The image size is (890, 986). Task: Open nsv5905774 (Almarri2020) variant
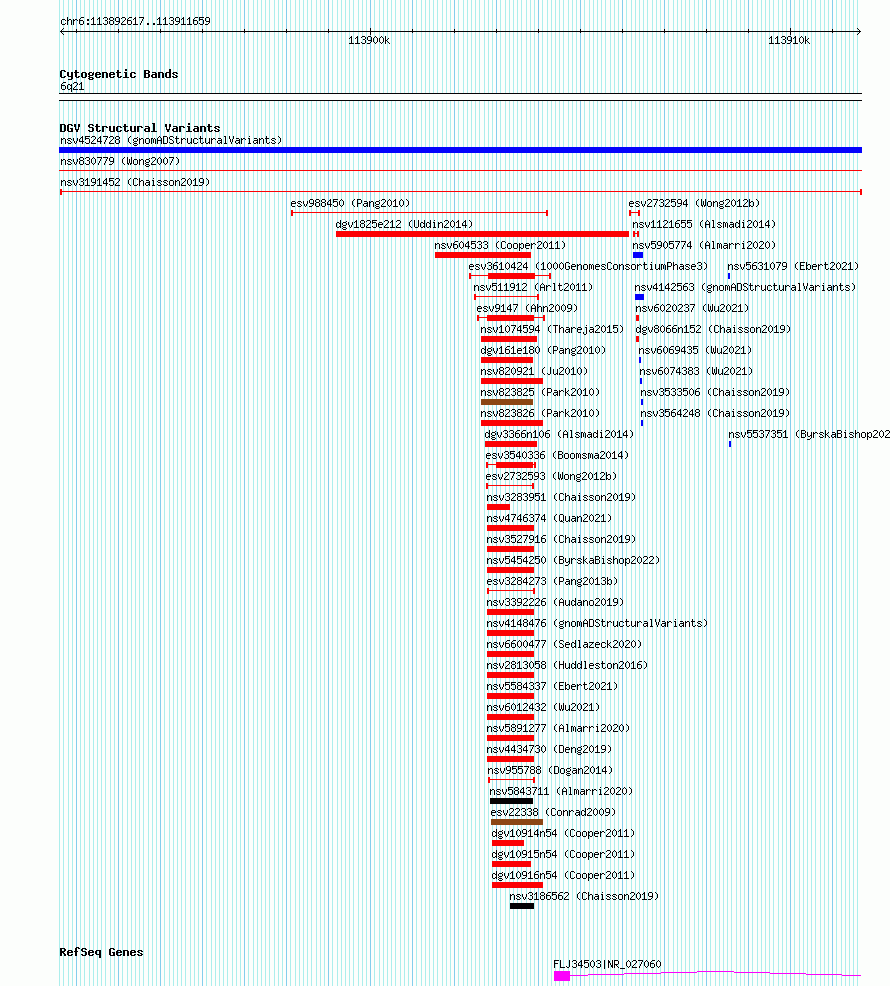pyautogui.click(x=704, y=245)
